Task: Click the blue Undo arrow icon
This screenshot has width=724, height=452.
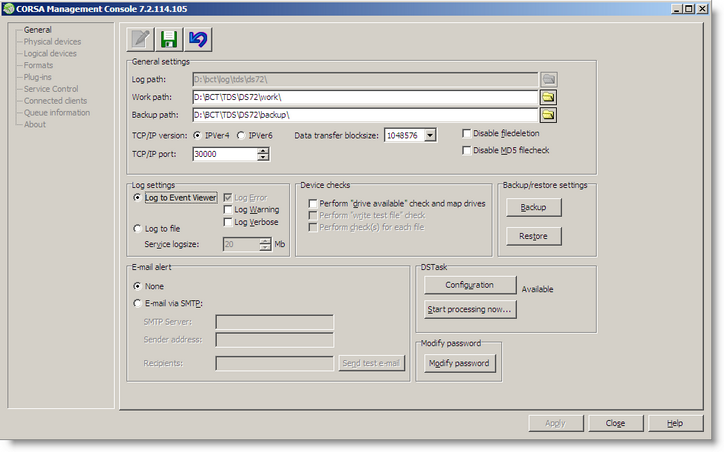Action: [198, 39]
